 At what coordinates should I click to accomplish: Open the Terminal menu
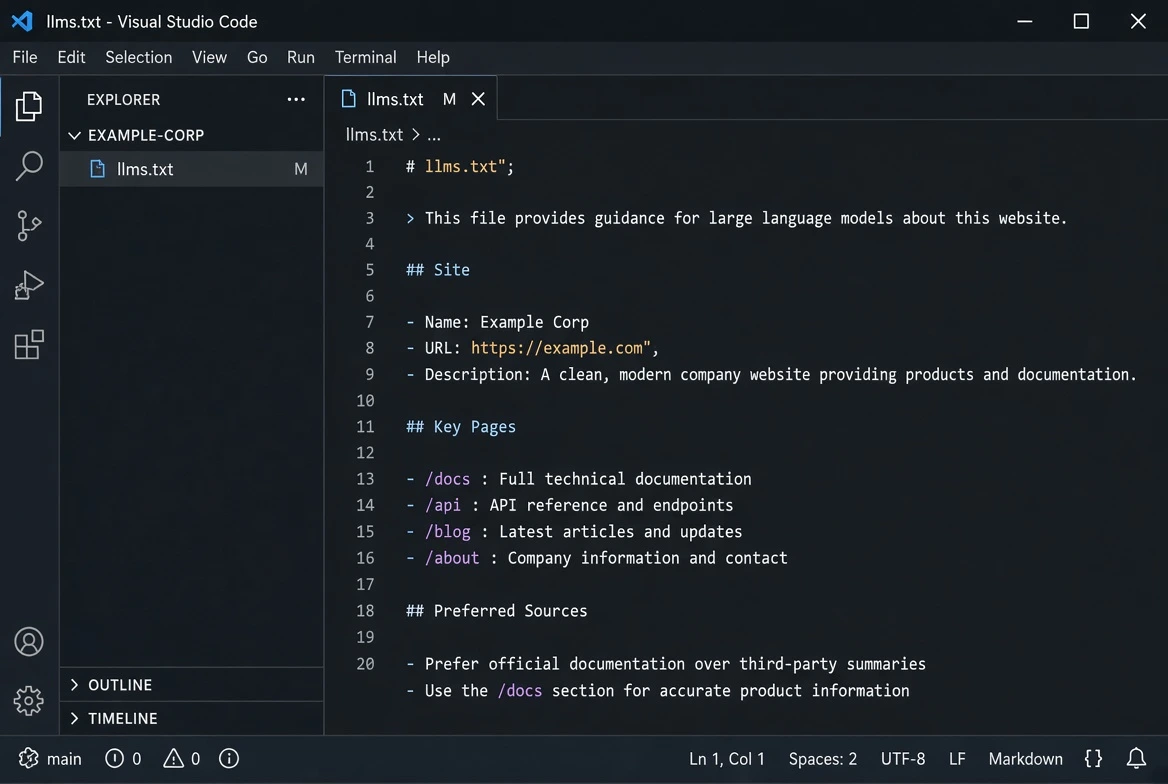(x=366, y=57)
